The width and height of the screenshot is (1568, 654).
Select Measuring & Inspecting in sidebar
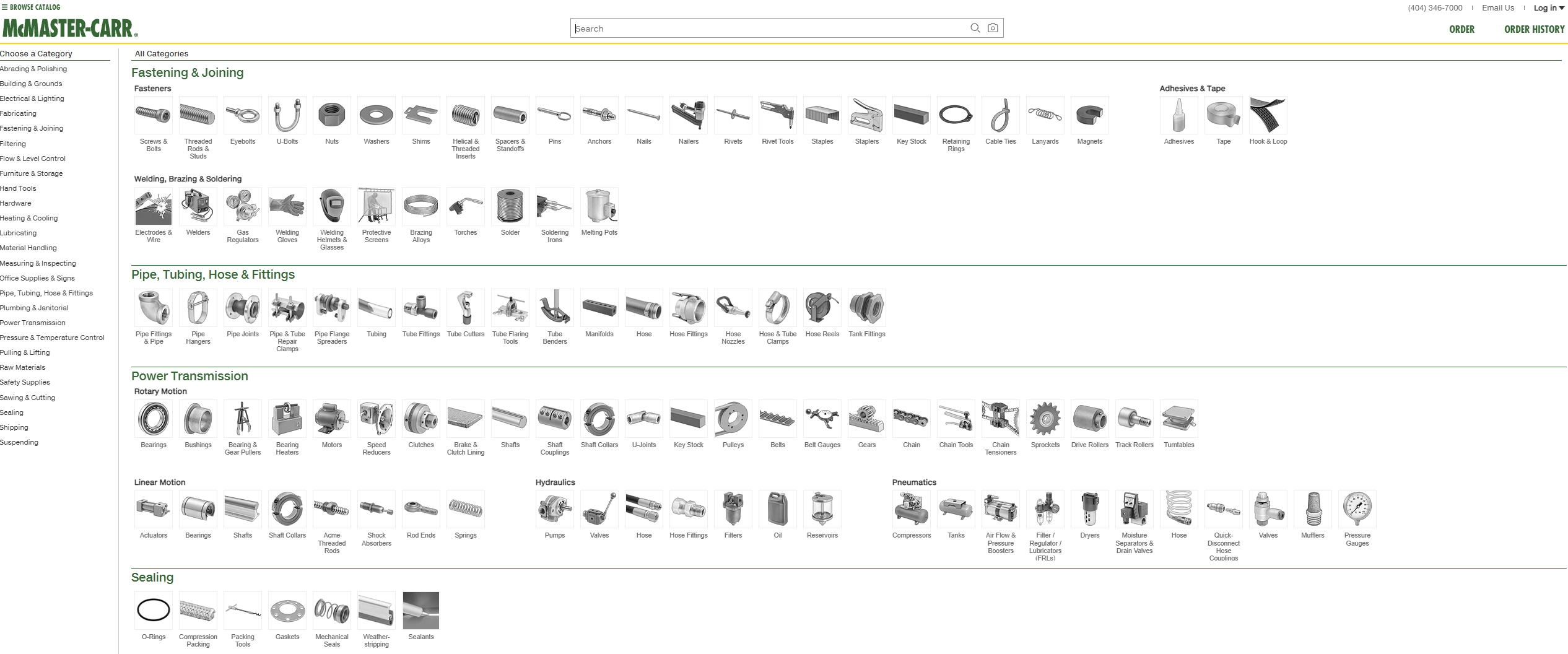click(x=38, y=263)
